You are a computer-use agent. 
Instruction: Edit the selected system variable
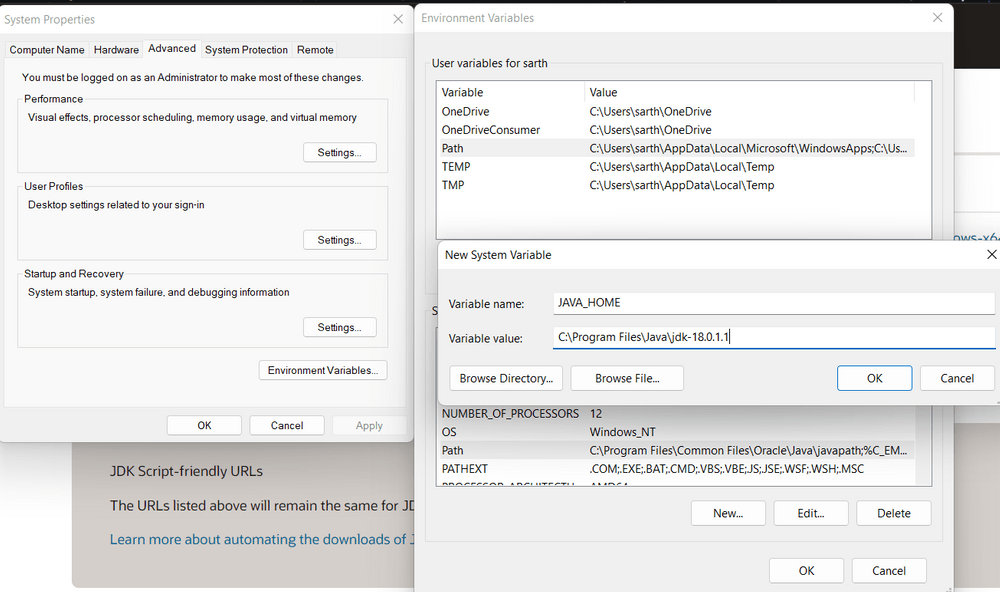pos(811,513)
